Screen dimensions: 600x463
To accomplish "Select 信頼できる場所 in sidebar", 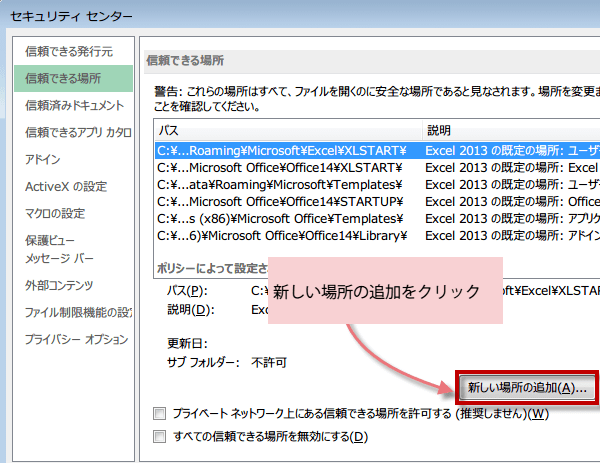I will tap(73, 78).
